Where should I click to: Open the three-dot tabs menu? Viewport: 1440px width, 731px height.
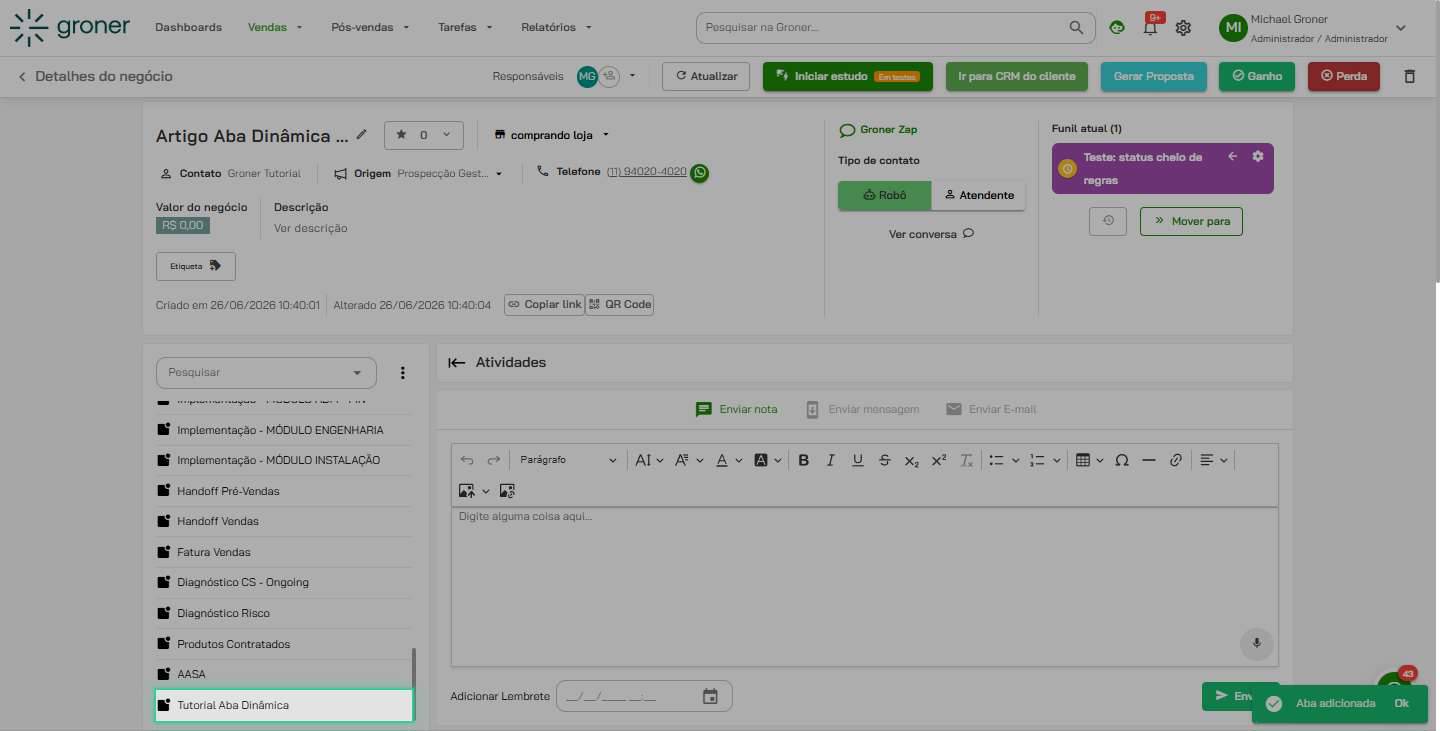click(x=403, y=373)
